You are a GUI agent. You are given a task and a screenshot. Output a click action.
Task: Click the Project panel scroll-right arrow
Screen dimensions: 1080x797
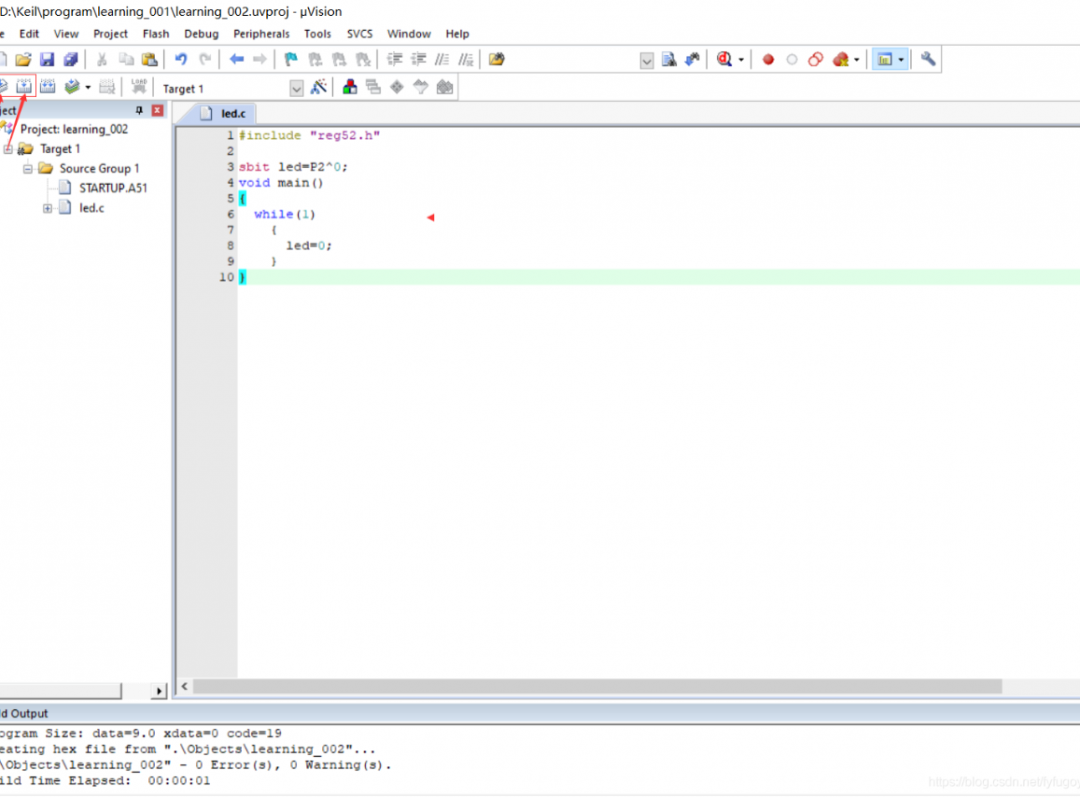point(159,691)
